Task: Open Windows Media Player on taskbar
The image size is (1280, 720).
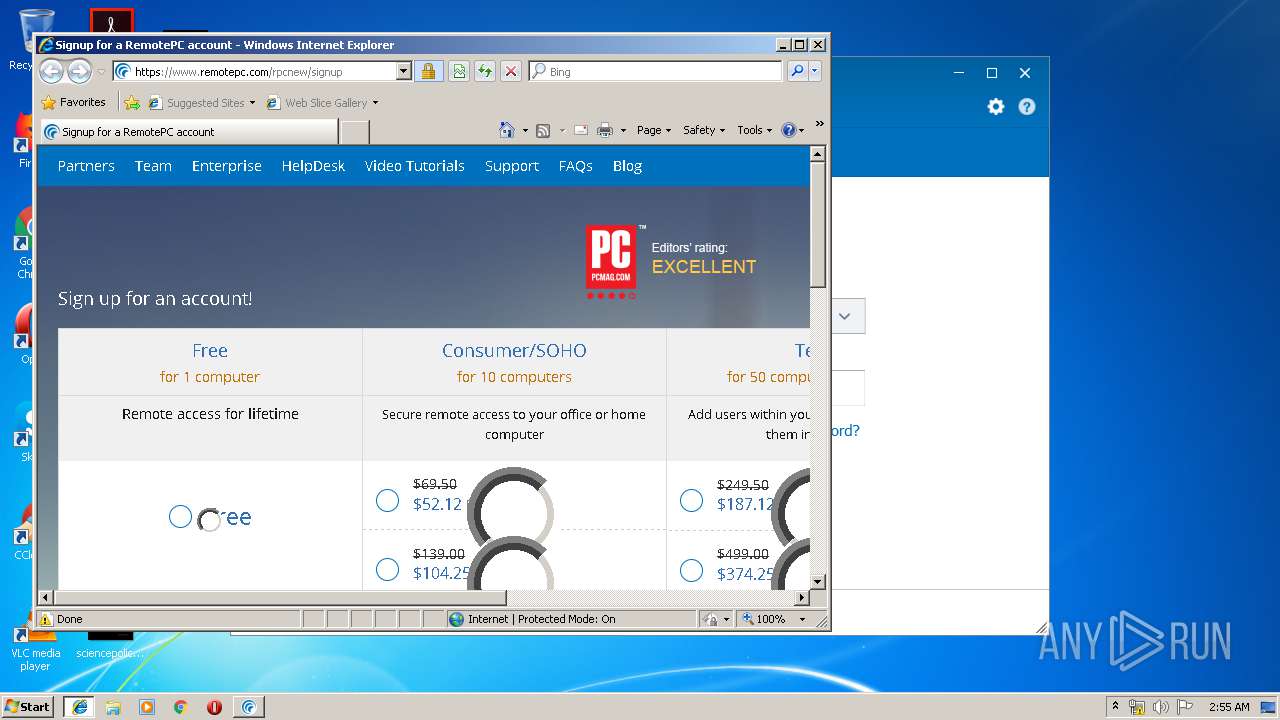Action: (x=147, y=707)
